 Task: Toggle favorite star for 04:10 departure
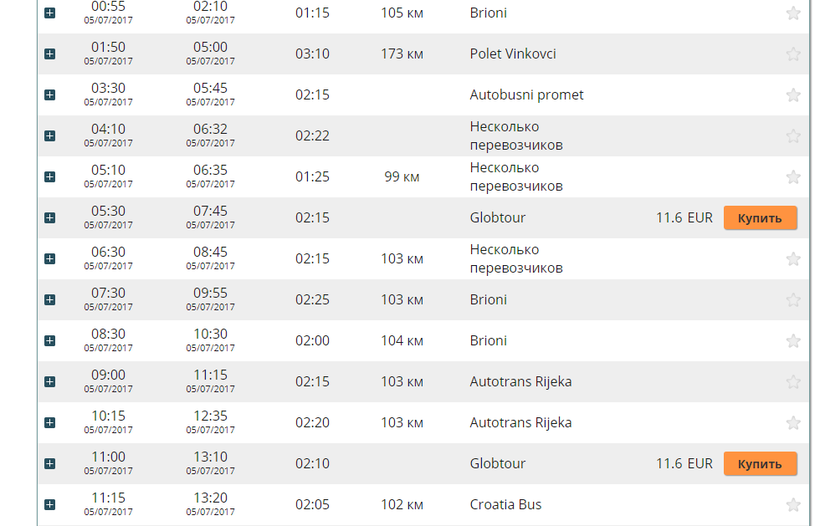coord(793,136)
